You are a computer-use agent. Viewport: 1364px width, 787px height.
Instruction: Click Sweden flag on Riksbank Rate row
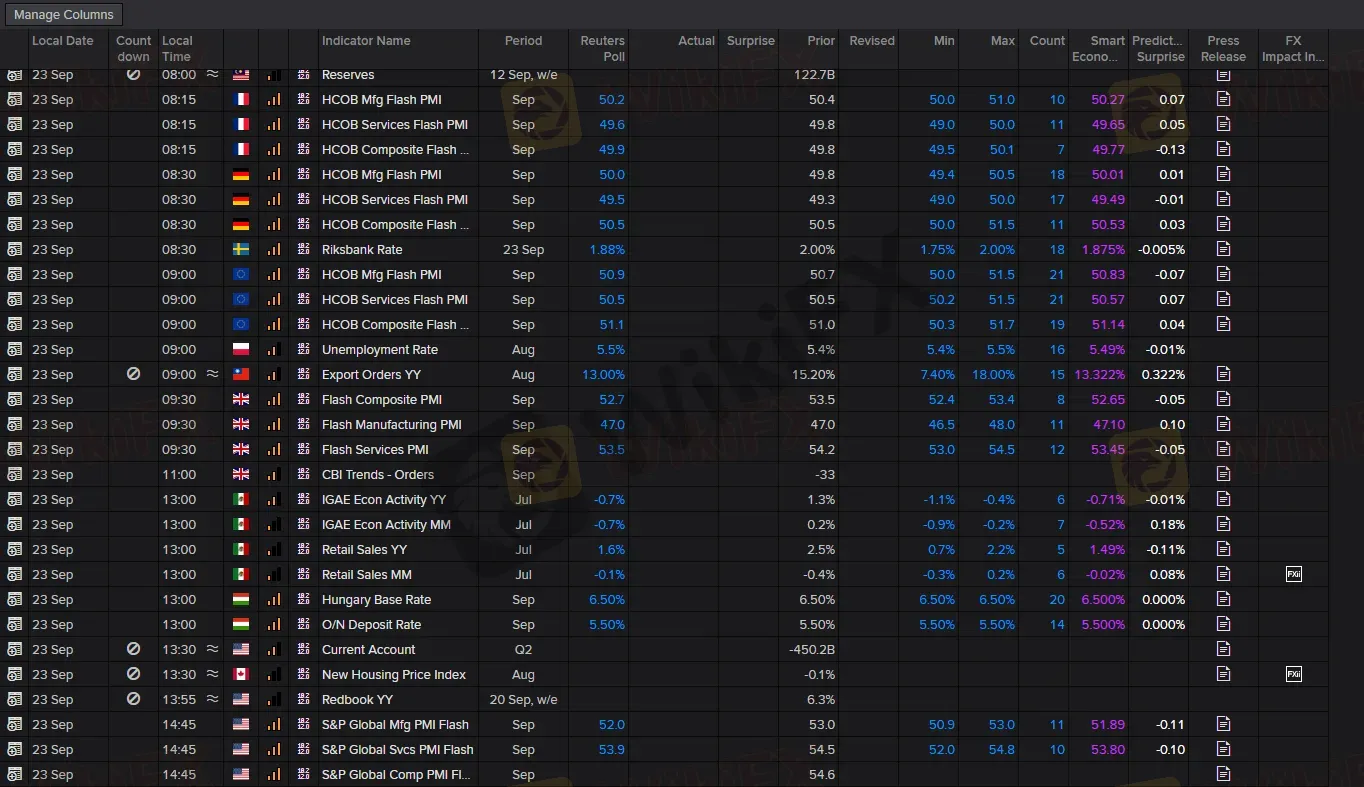(x=241, y=250)
